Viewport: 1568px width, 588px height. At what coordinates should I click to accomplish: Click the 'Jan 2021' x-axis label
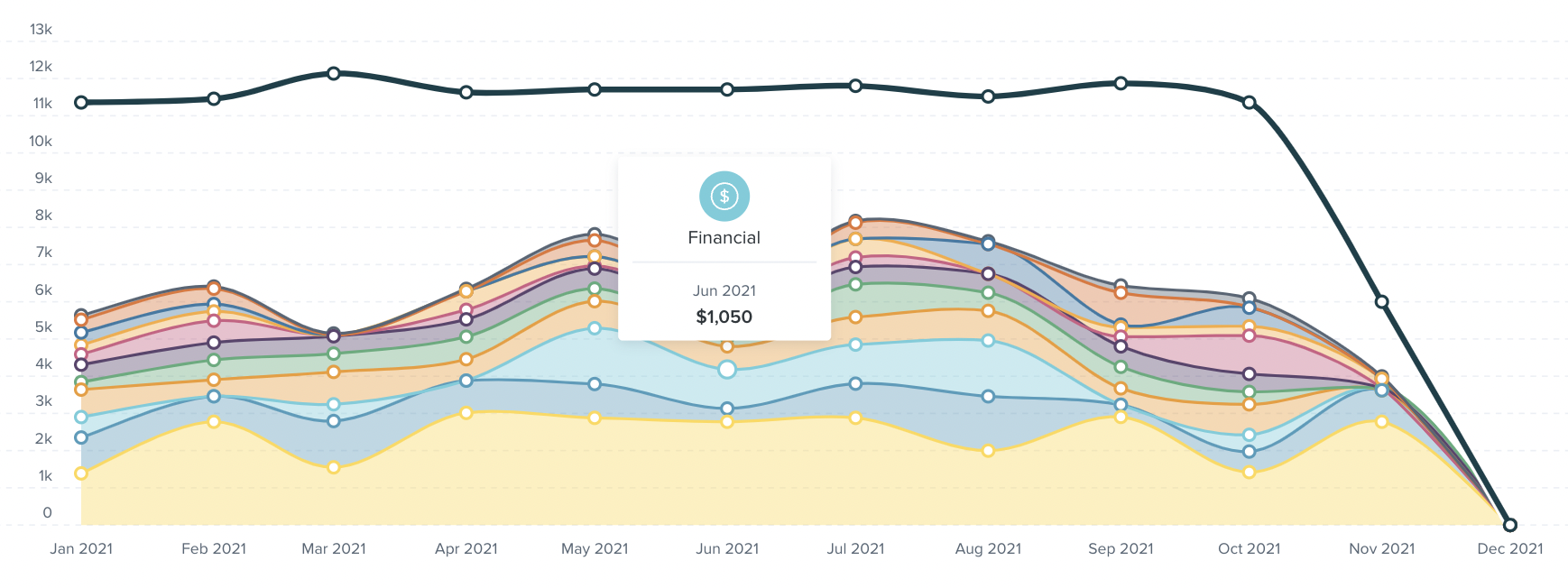[x=81, y=548]
